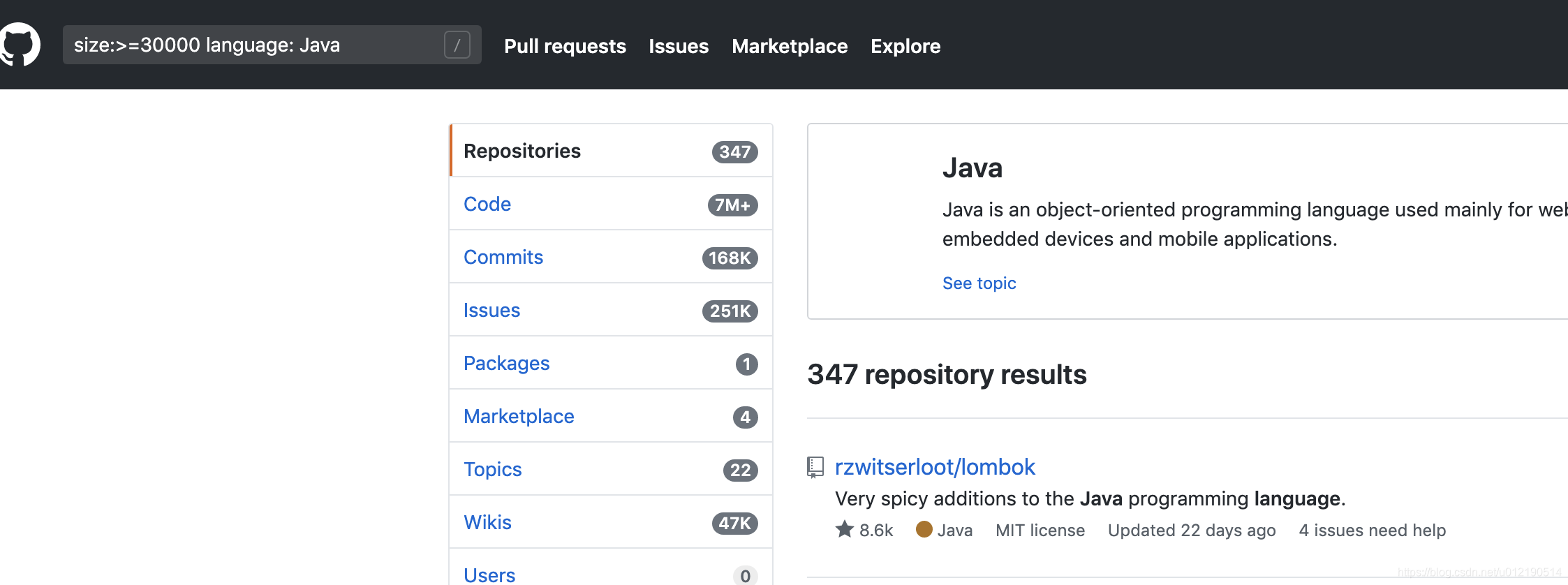Click the GitHub Octocat logo
Viewport: 1568px width, 585px height.
coord(20,45)
